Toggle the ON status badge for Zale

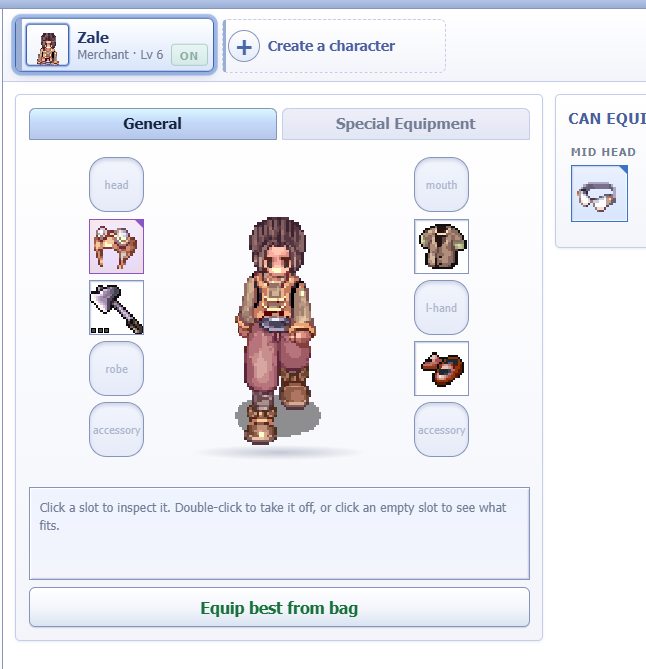tap(189, 55)
